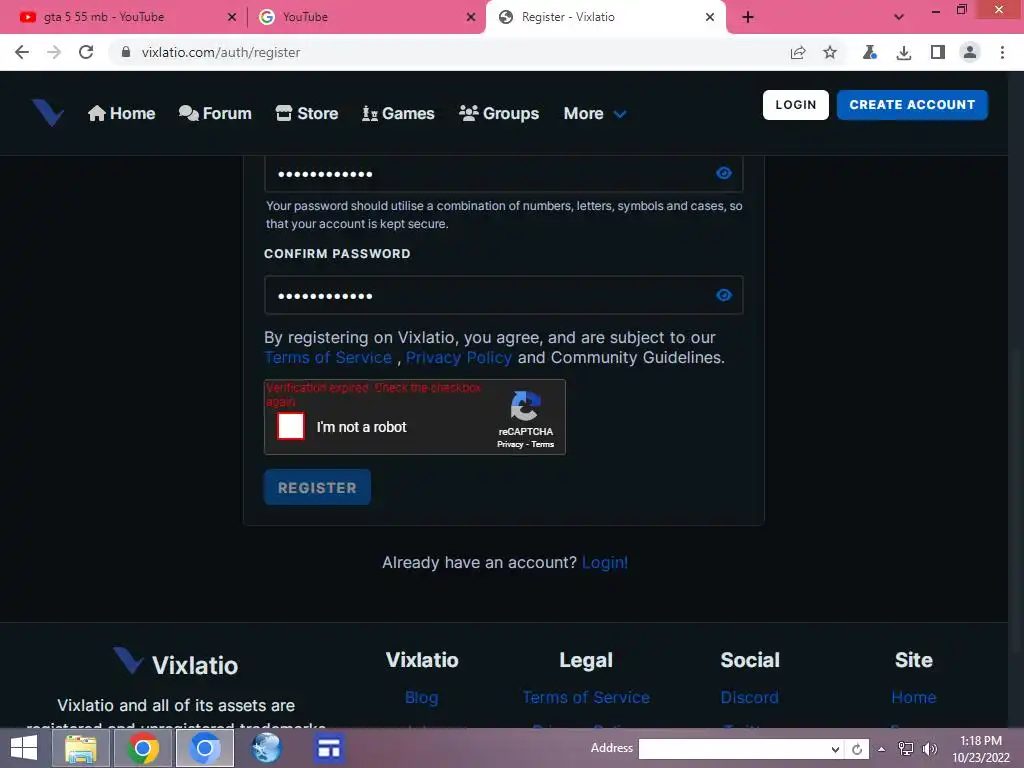Open the tab search chevron

(899, 17)
